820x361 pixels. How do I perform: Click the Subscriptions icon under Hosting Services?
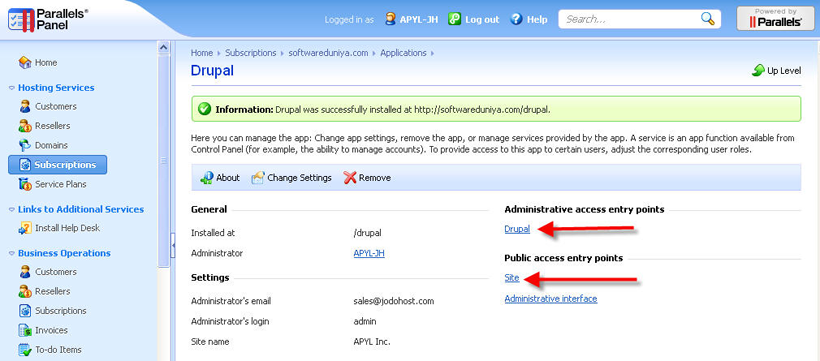pos(25,165)
